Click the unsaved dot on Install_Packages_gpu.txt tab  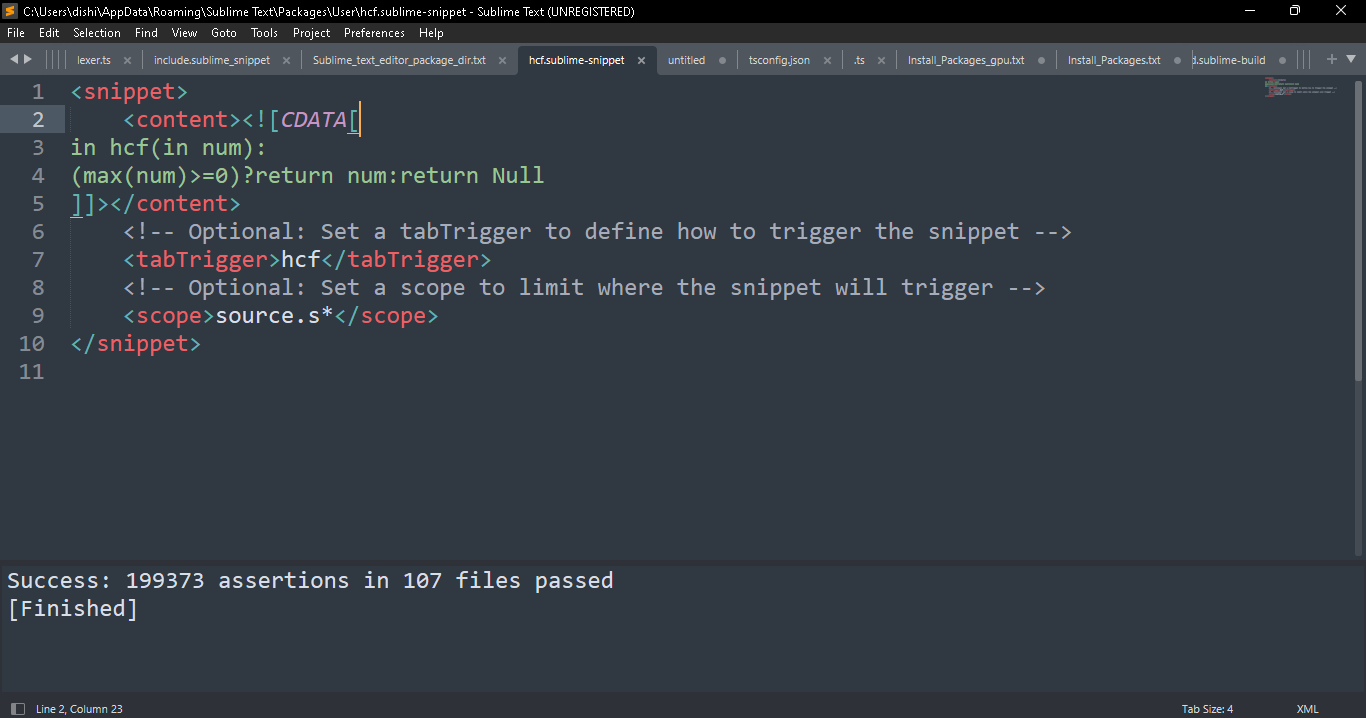(x=1041, y=60)
